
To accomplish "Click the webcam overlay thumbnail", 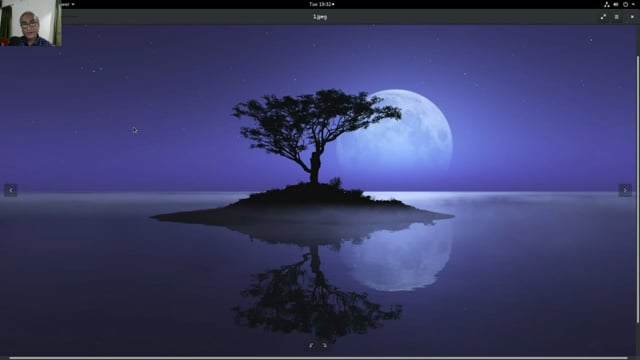I will (31, 23).
